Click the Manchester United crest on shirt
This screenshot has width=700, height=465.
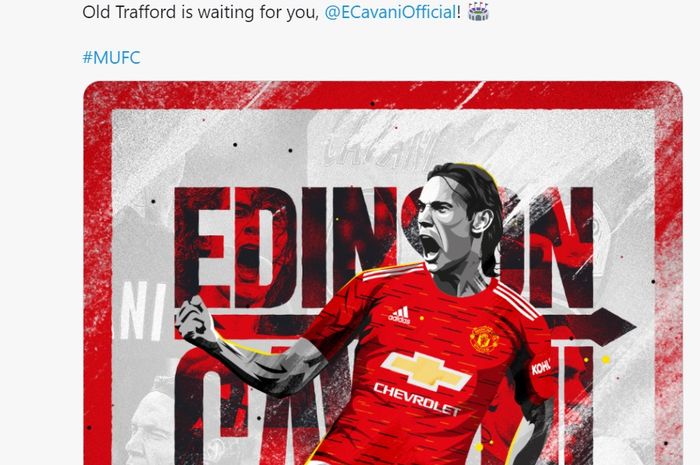click(x=484, y=339)
